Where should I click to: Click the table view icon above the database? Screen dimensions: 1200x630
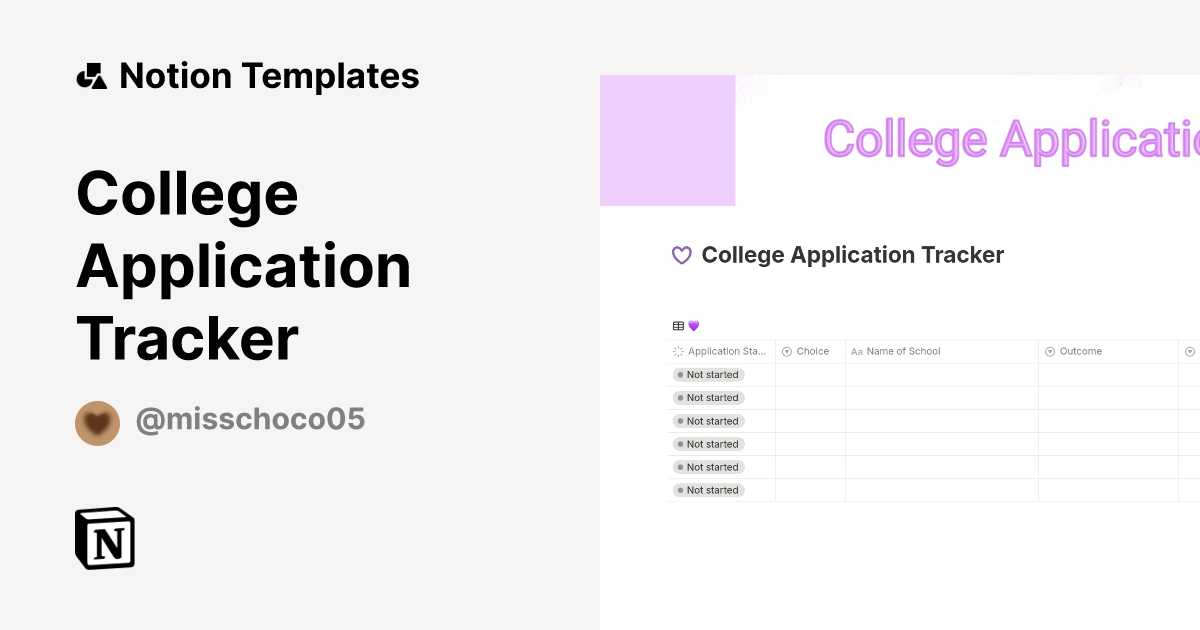pos(678,326)
